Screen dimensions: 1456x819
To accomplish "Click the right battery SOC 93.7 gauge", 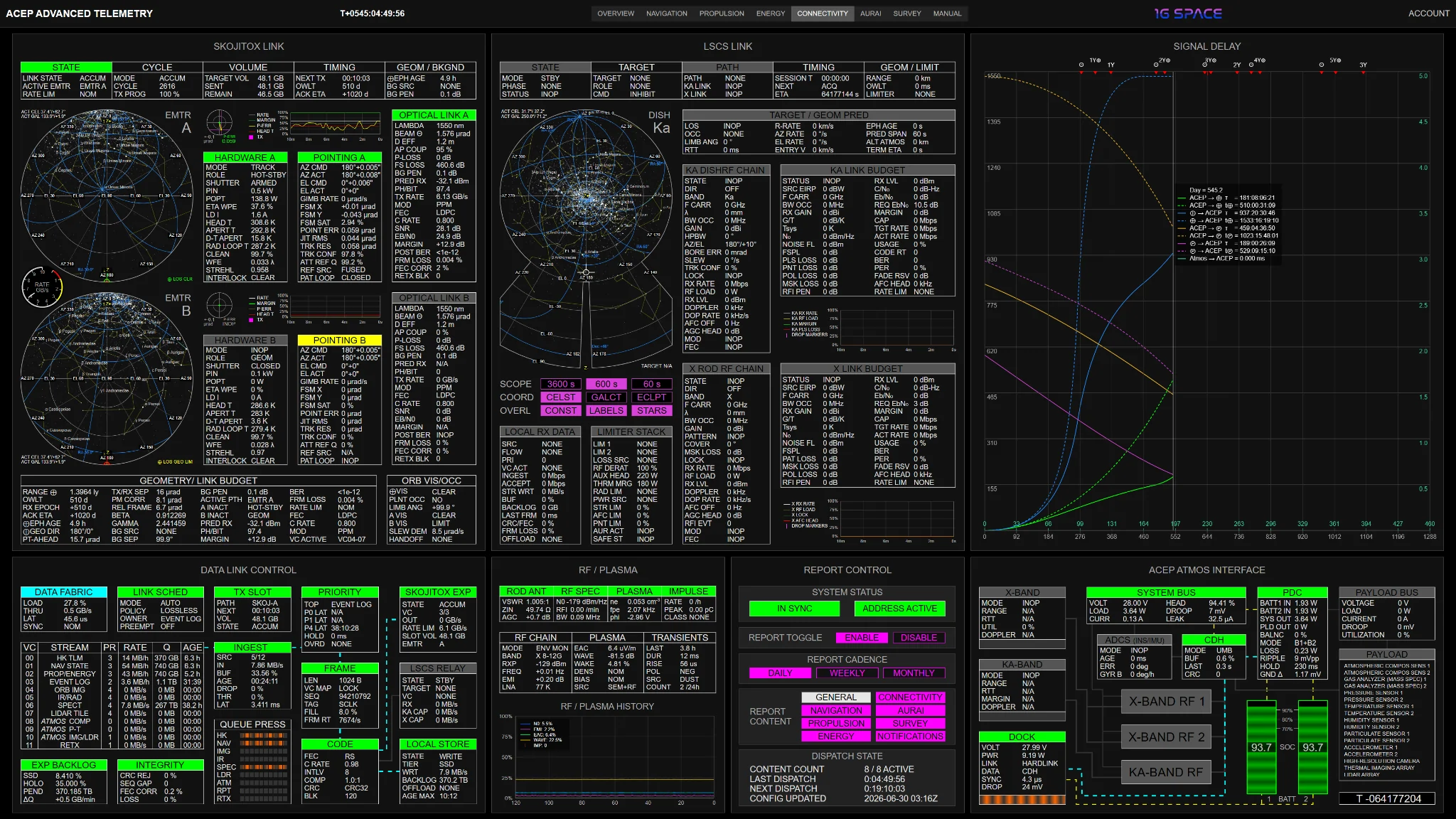I will click(1312, 746).
